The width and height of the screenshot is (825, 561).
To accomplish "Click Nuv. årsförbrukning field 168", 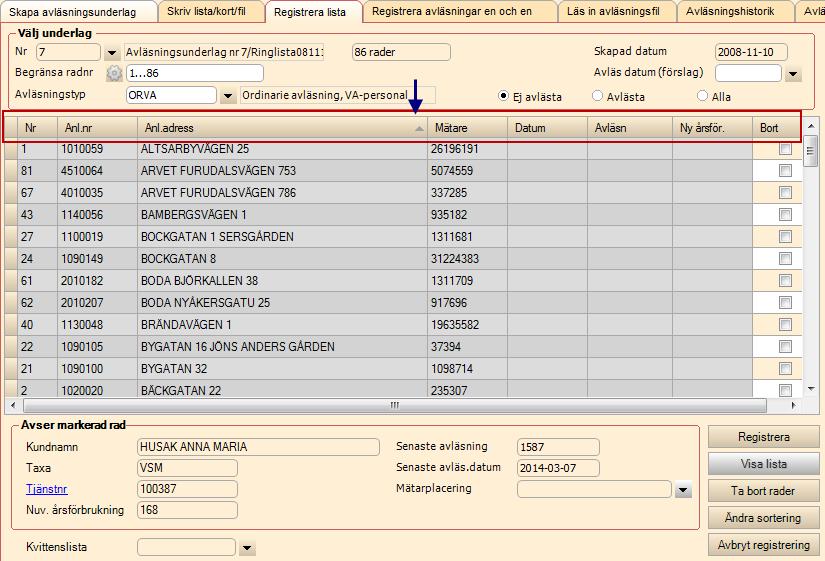I will pyautogui.click(x=187, y=510).
